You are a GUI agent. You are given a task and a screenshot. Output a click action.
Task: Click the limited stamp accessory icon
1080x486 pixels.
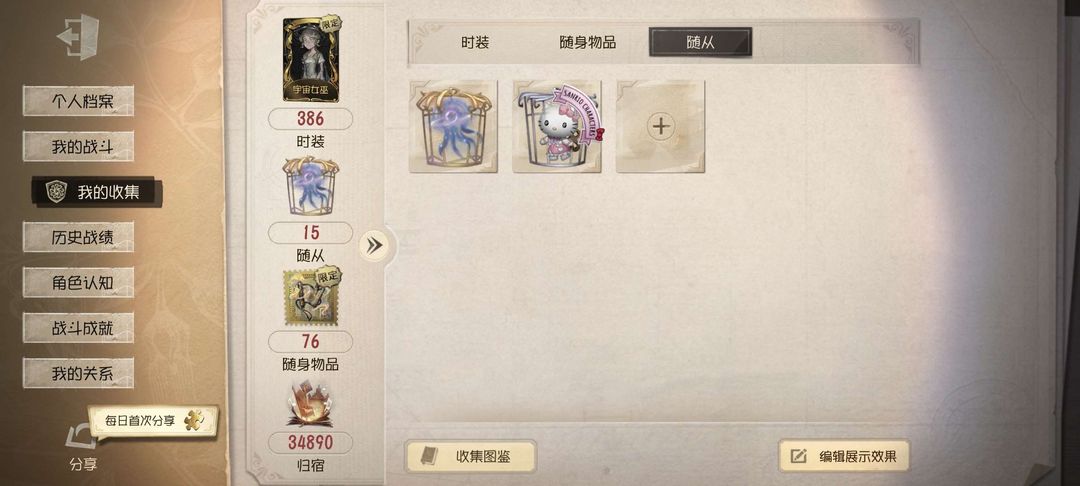311,297
